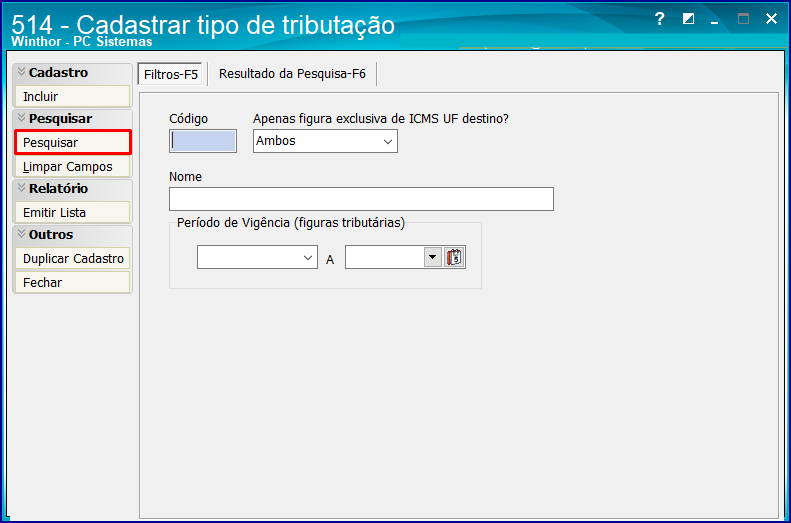Click the contrast square icon in title bar
The image size is (791, 523).
(688, 19)
